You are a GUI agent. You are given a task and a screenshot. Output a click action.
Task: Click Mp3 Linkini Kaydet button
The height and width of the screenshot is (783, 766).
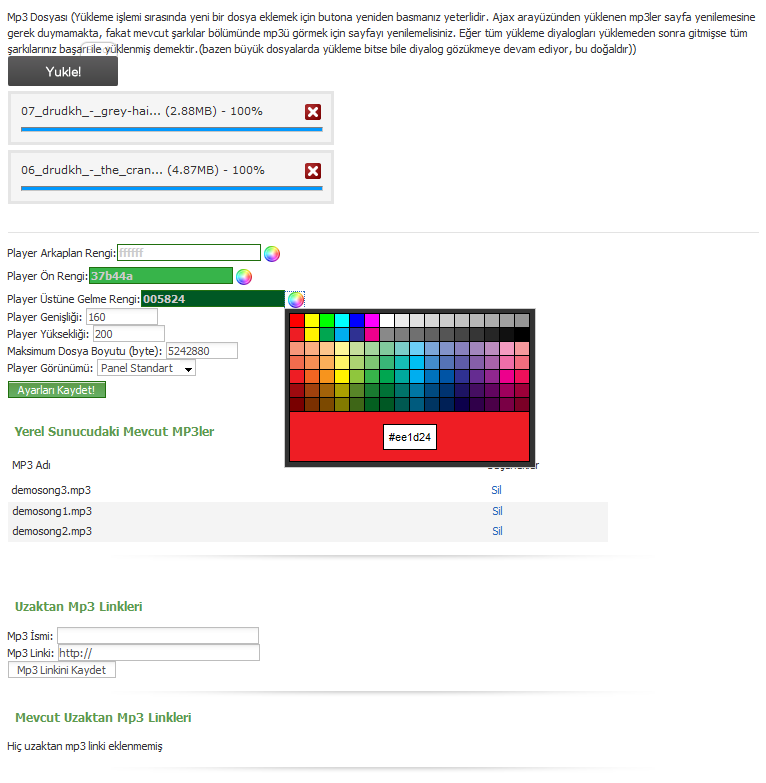click(x=62, y=670)
